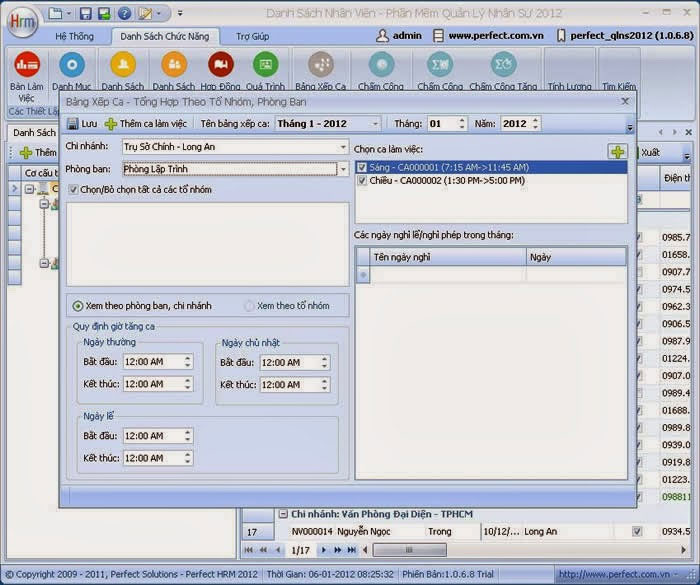
Task: Open the Trợ Giúp tab
Action: [252, 36]
